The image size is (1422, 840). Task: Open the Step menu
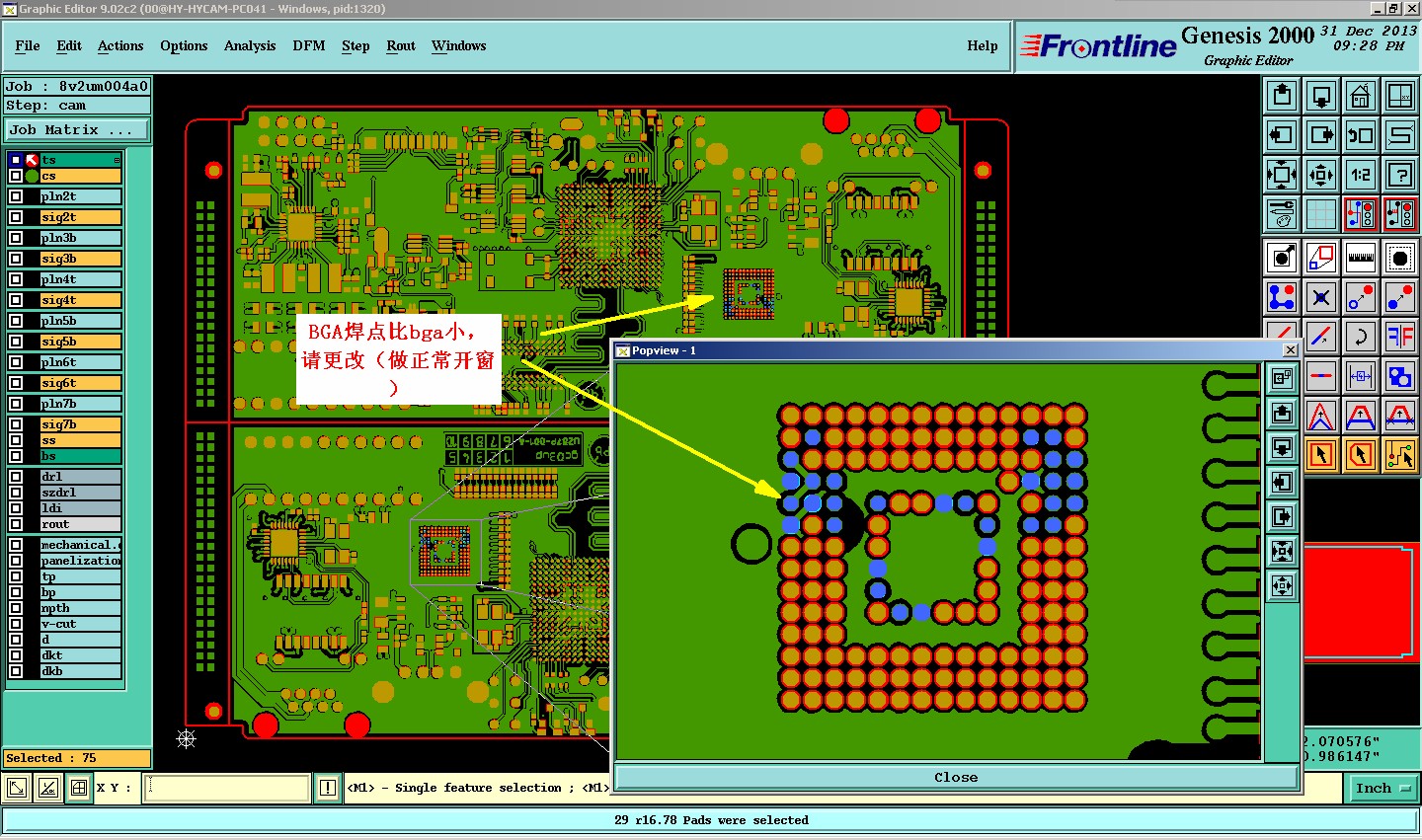[x=355, y=45]
